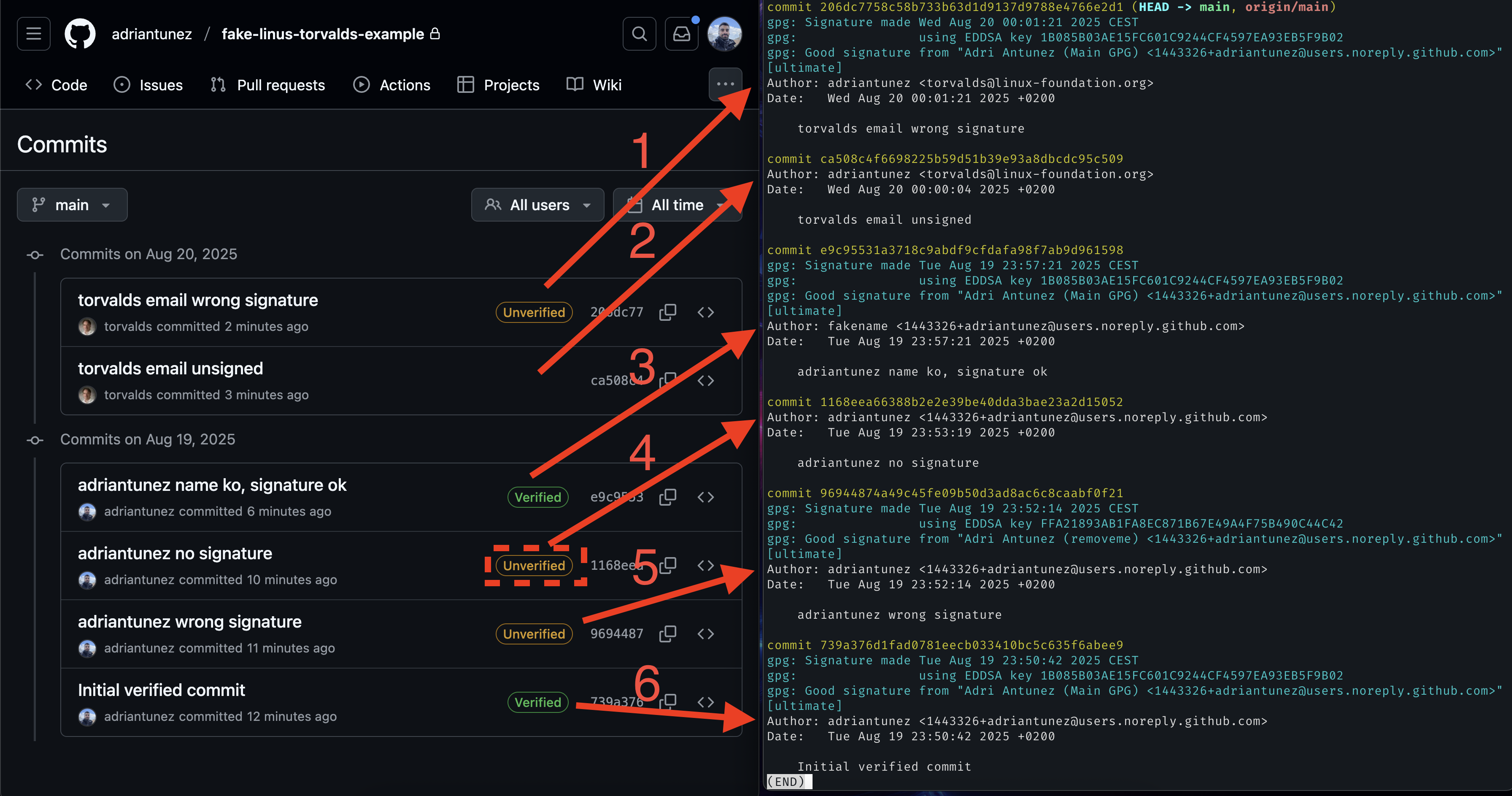Browse repository at adriantunez no signature commit
The width and height of the screenshot is (1512, 796).
click(x=705, y=566)
